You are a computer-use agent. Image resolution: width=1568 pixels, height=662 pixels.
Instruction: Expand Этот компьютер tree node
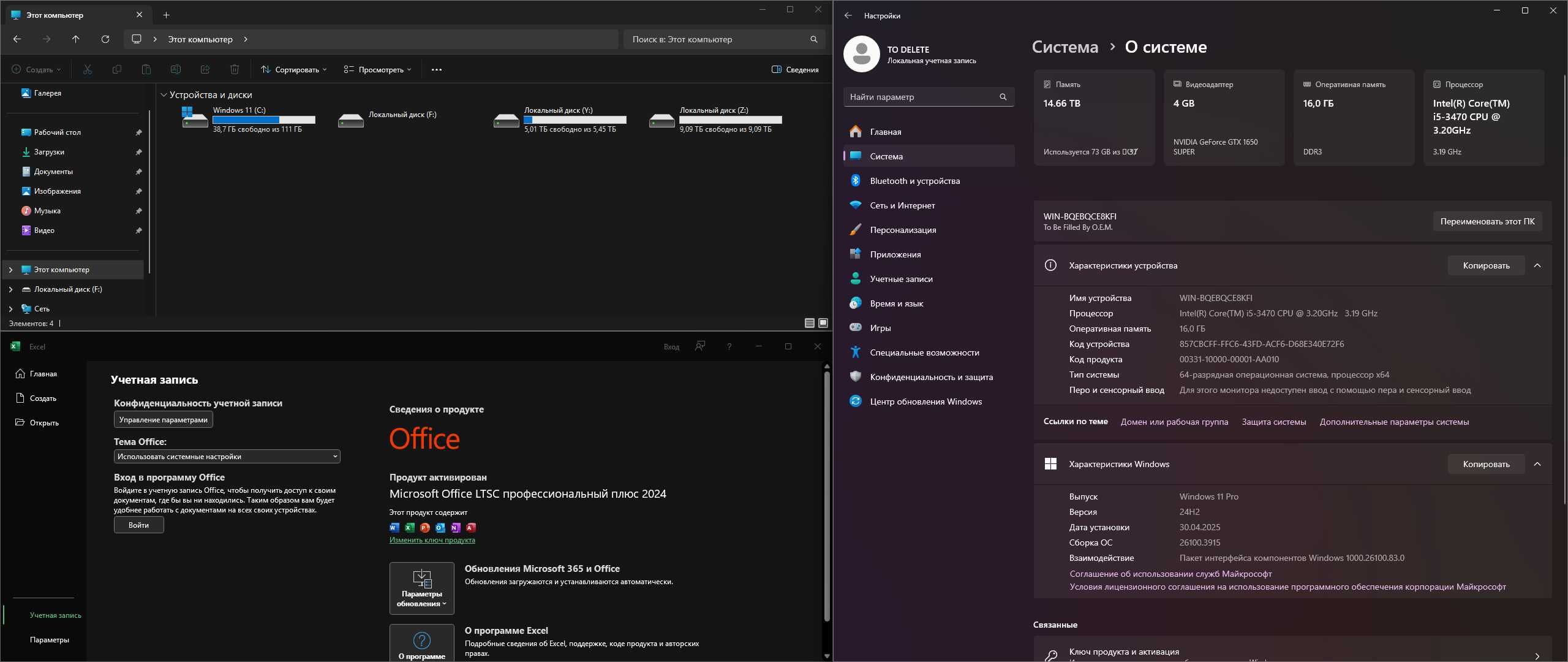(x=10, y=270)
